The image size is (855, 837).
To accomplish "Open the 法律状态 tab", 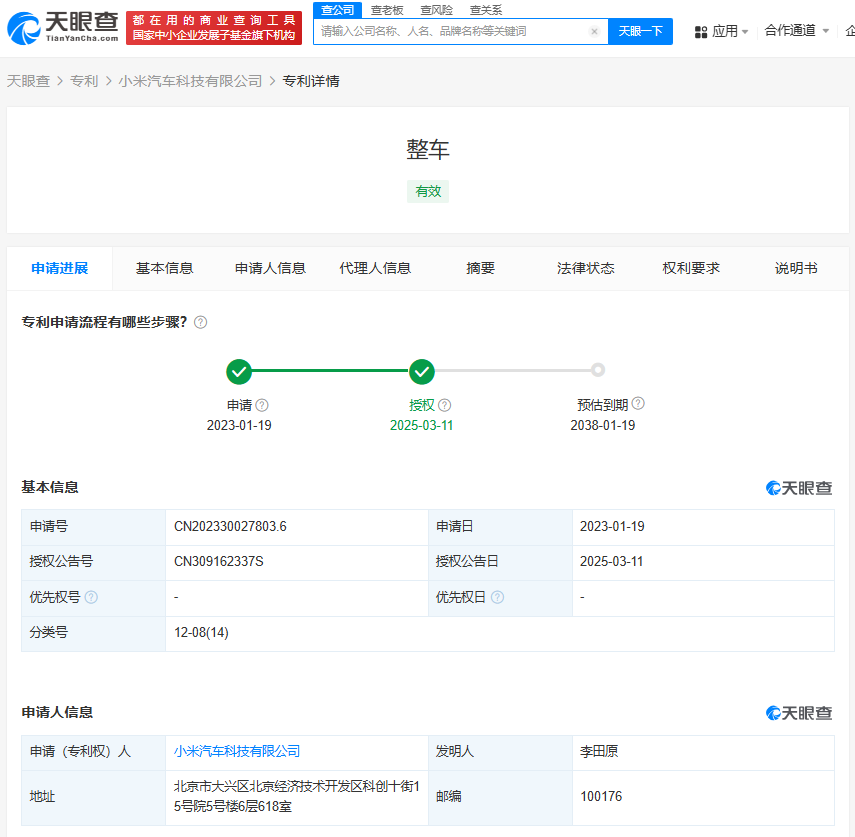I will [x=585, y=268].
